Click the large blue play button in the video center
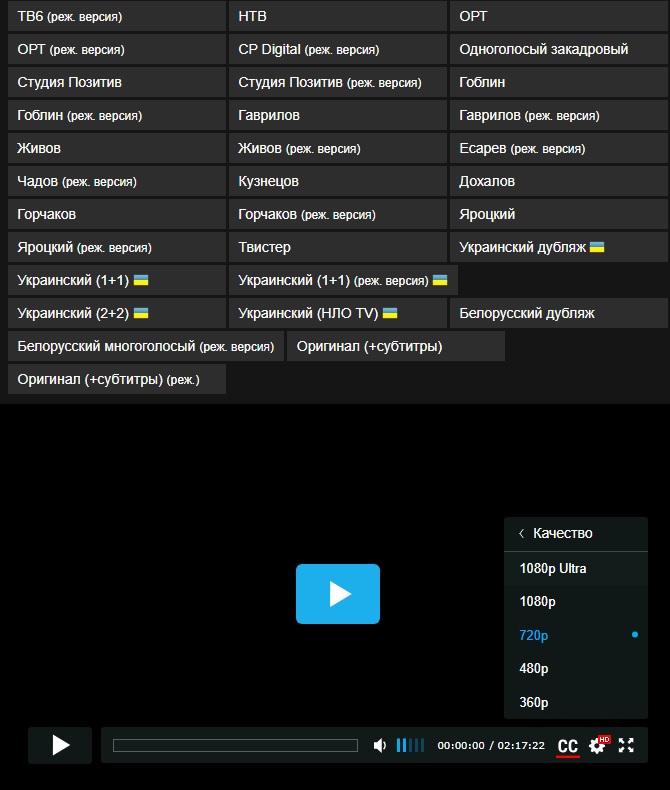Screen dimensions: 670x790 (x=338, y=594)
